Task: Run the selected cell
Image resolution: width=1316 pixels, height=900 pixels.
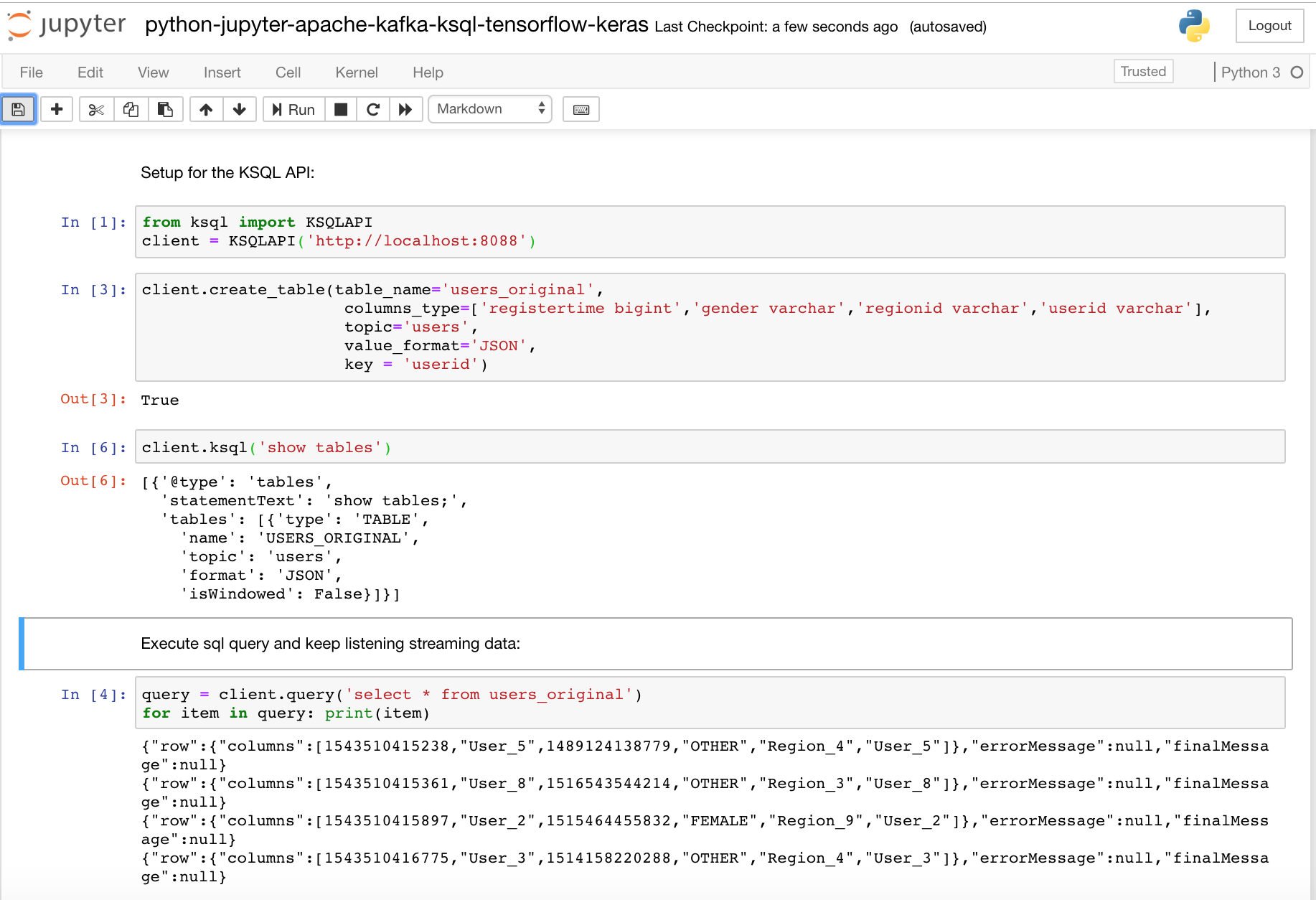Action: (x=293, y=109)
